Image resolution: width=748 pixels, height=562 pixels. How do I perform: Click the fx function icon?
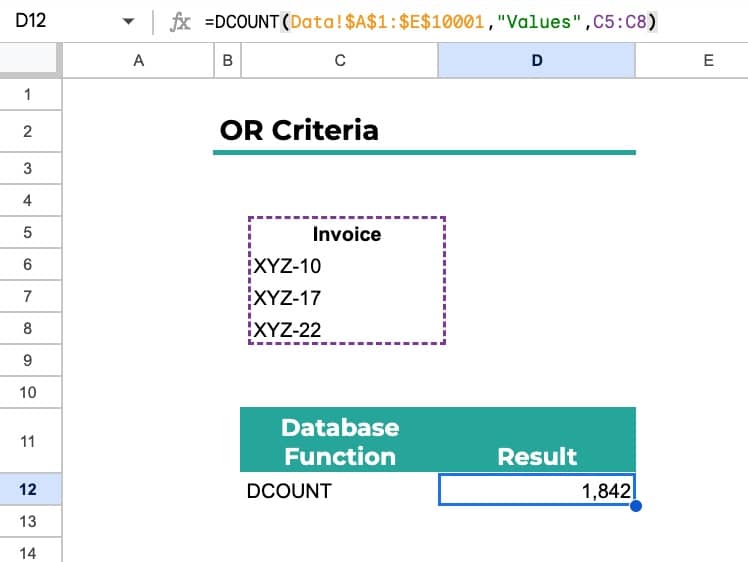[x=181, y=21]
